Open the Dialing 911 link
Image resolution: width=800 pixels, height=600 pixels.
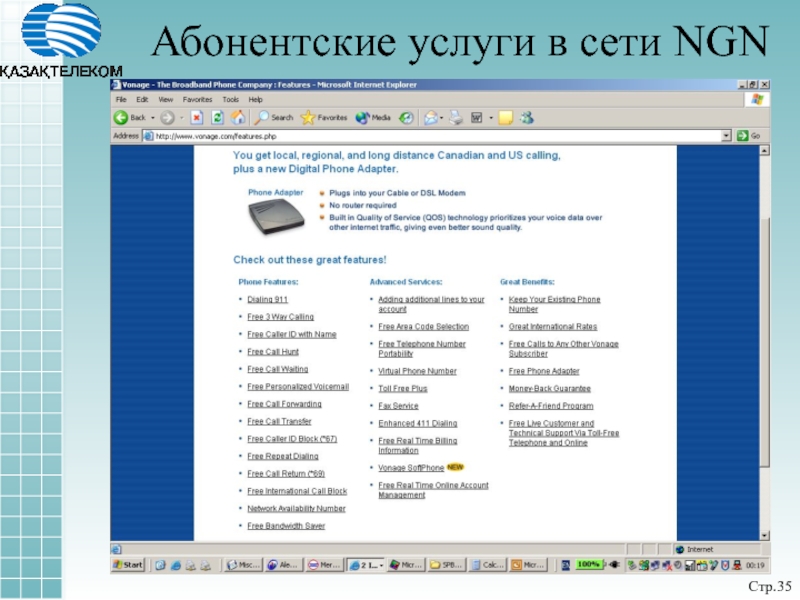(267, 299)
